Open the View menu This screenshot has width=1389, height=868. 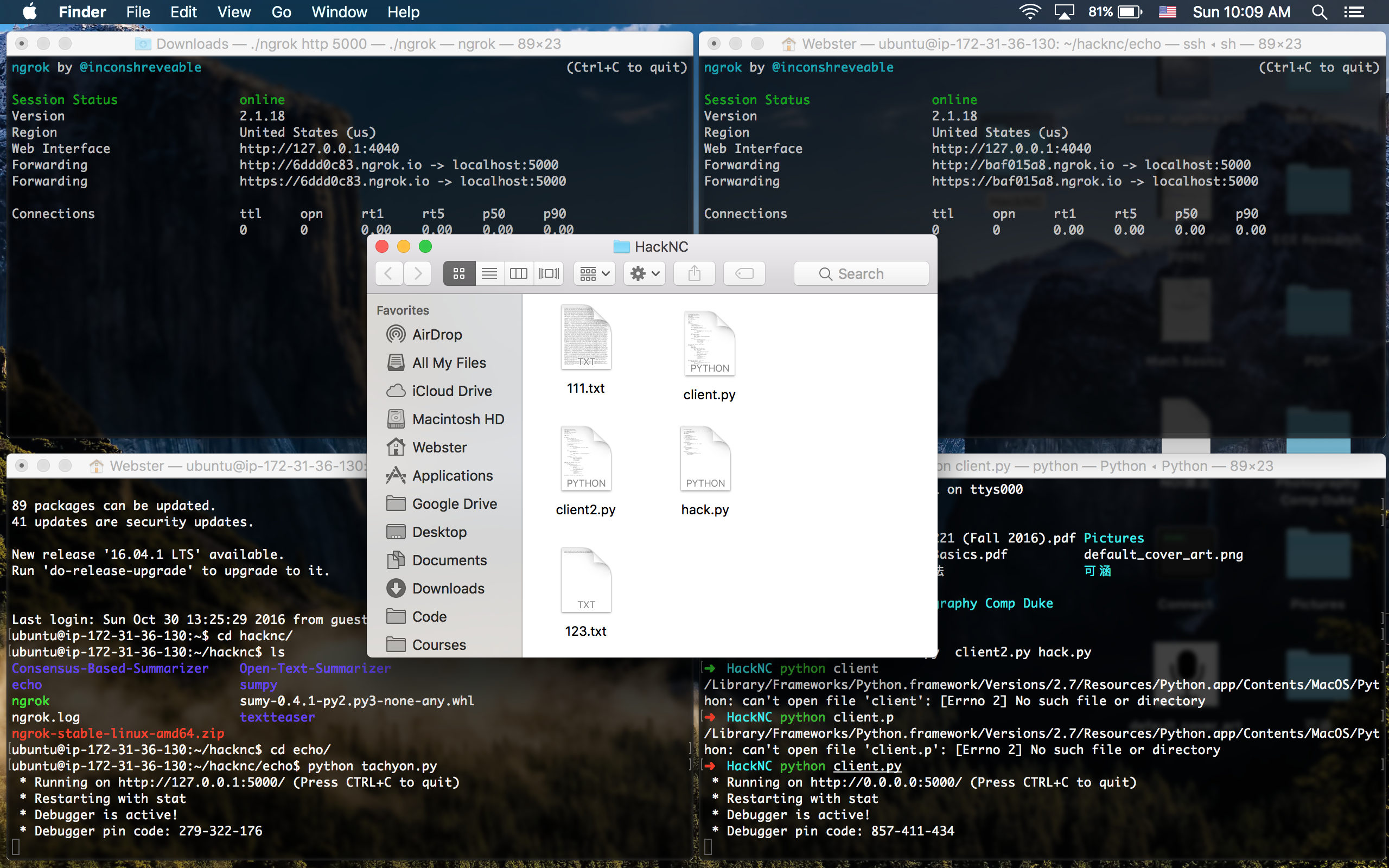(x=234, y=12)
